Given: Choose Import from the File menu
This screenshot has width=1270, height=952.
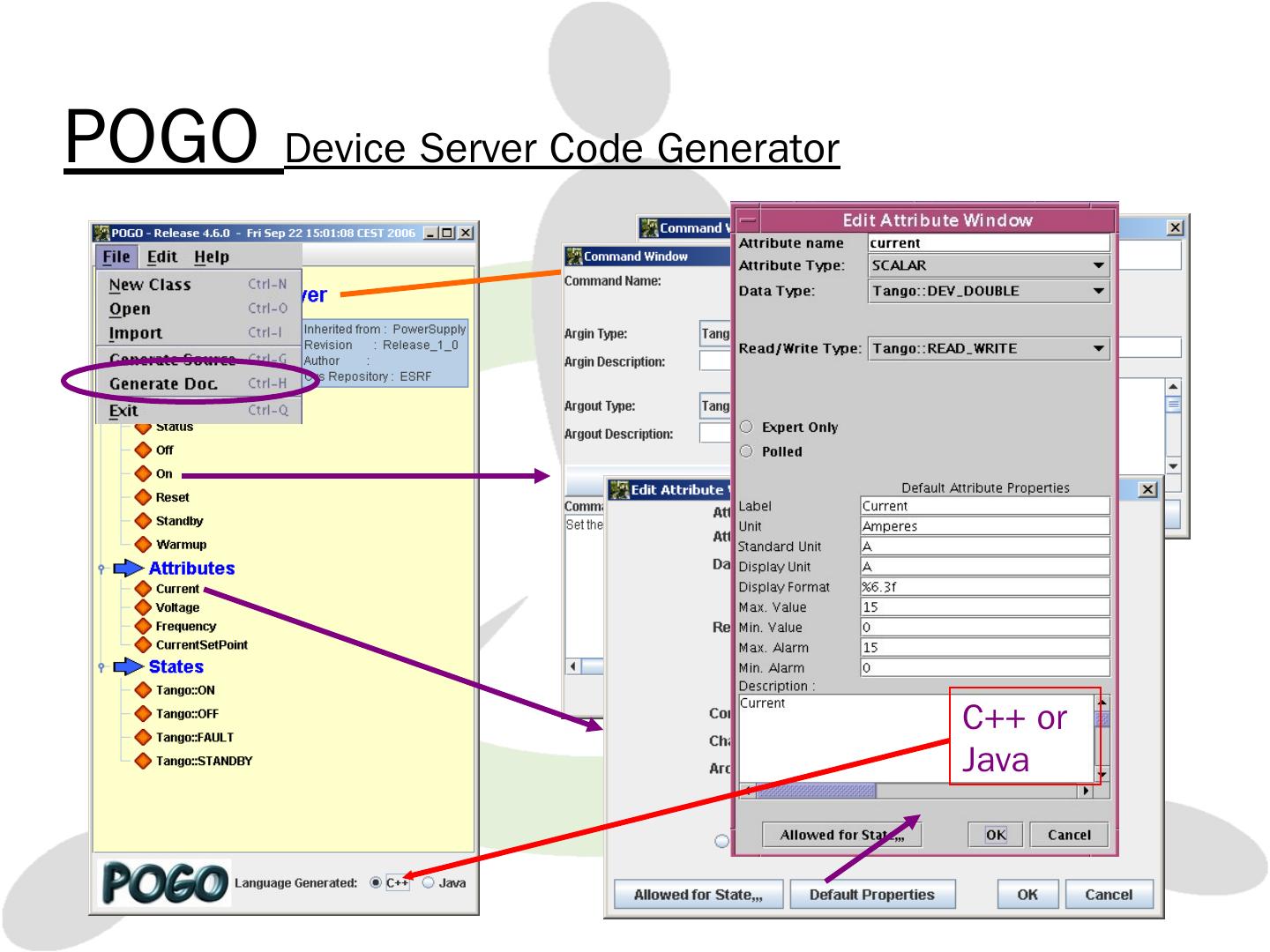Looking at the screenshot, I should tap(198, 333).
